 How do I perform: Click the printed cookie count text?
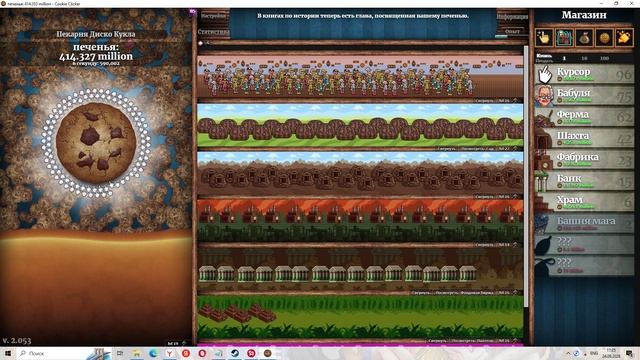[96, 52]
